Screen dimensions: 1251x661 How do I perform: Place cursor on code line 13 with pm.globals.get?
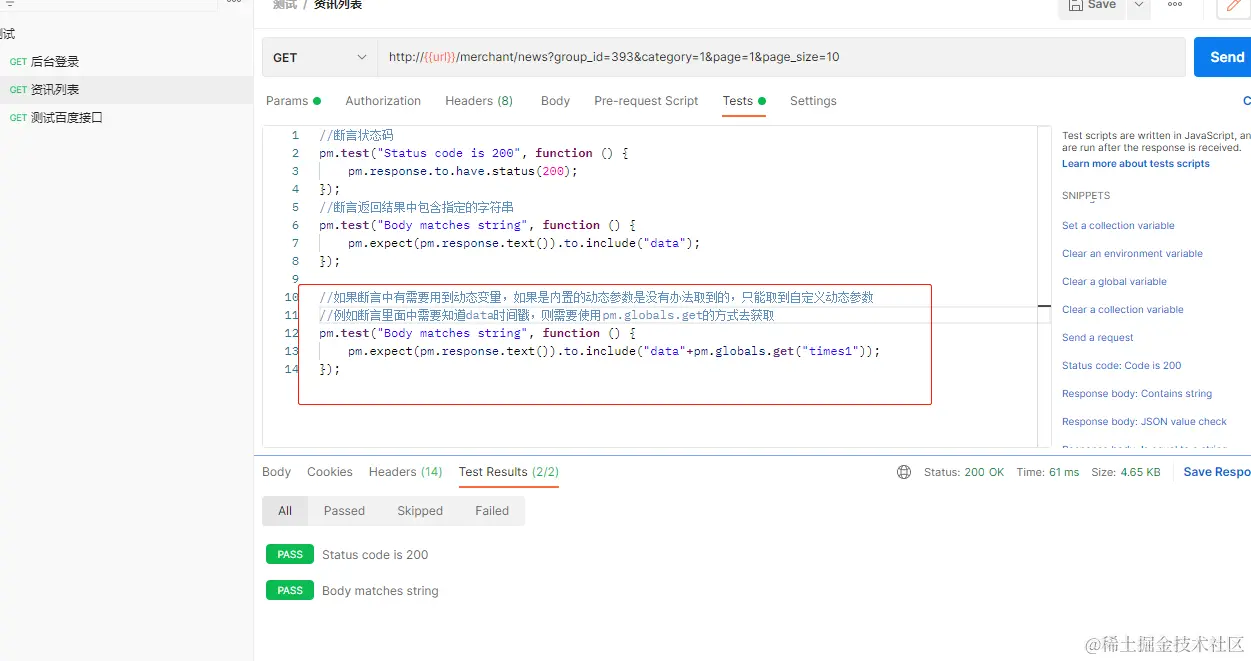click(x=614, y=351)
